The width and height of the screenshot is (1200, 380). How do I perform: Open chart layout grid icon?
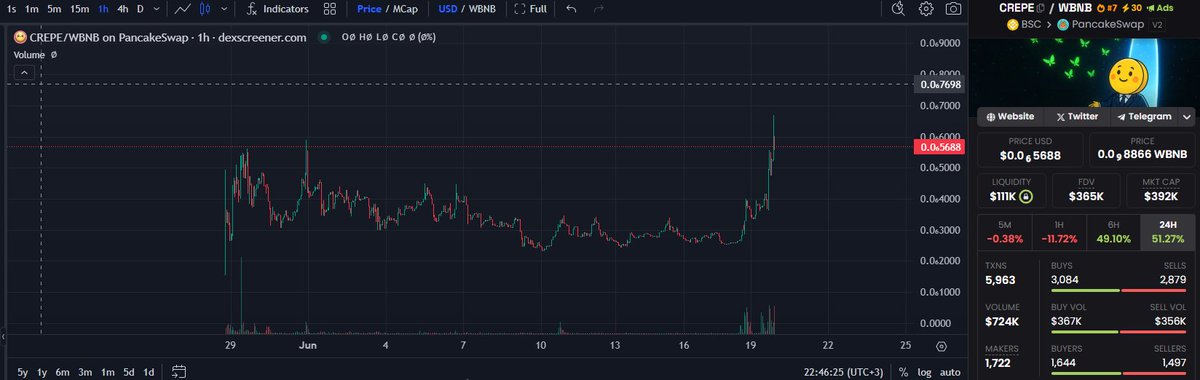pos(330,9)
